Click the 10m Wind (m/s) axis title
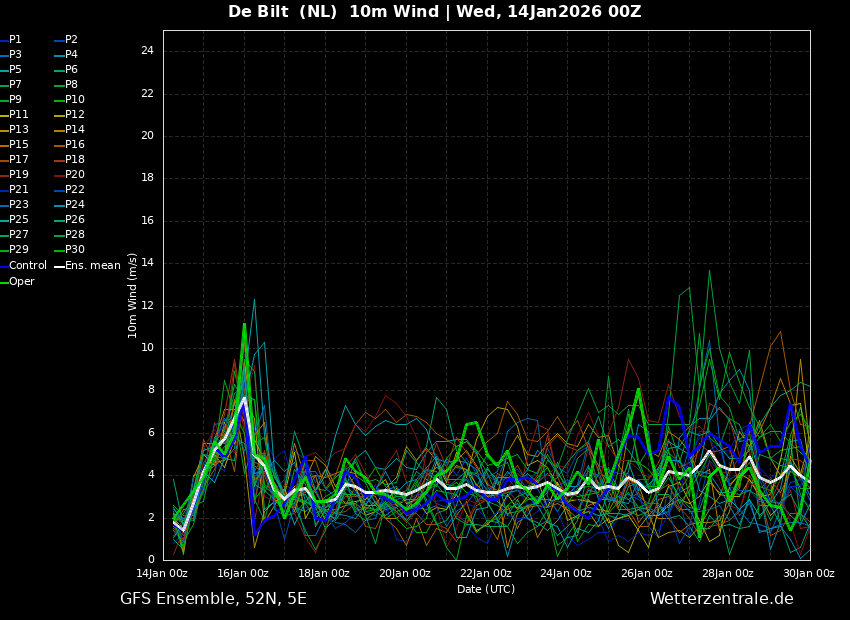Viewport: 850px width, 620px height. tap(132, 295)
